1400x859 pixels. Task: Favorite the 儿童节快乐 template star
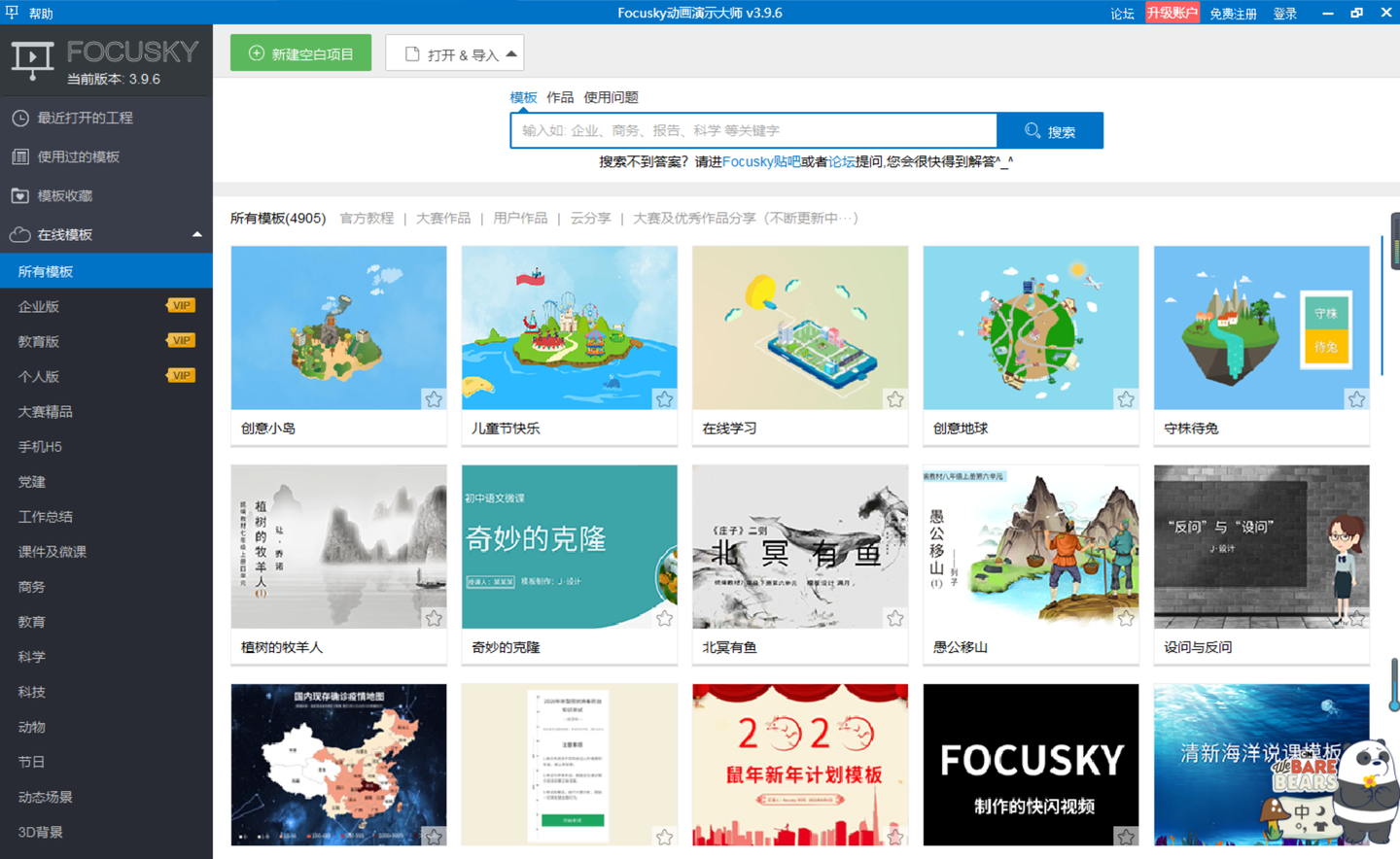665,398
